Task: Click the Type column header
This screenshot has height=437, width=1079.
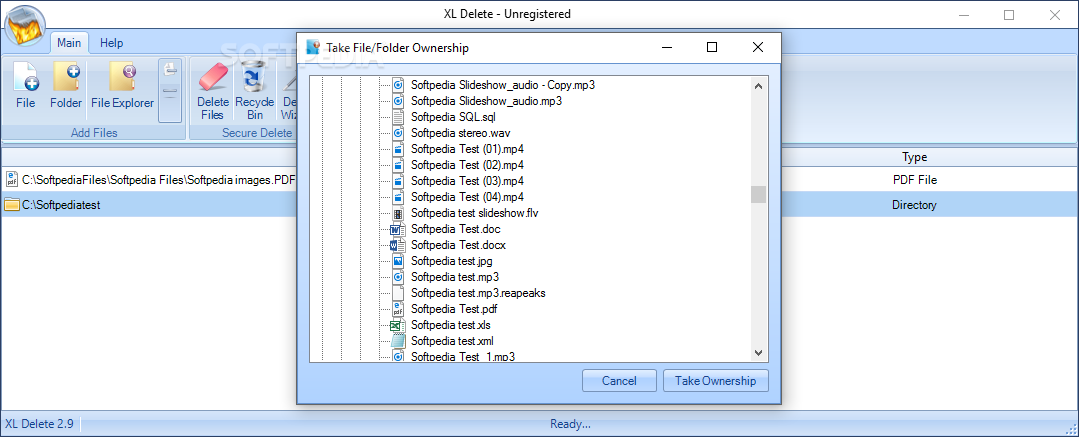Action: coord(915,158)
